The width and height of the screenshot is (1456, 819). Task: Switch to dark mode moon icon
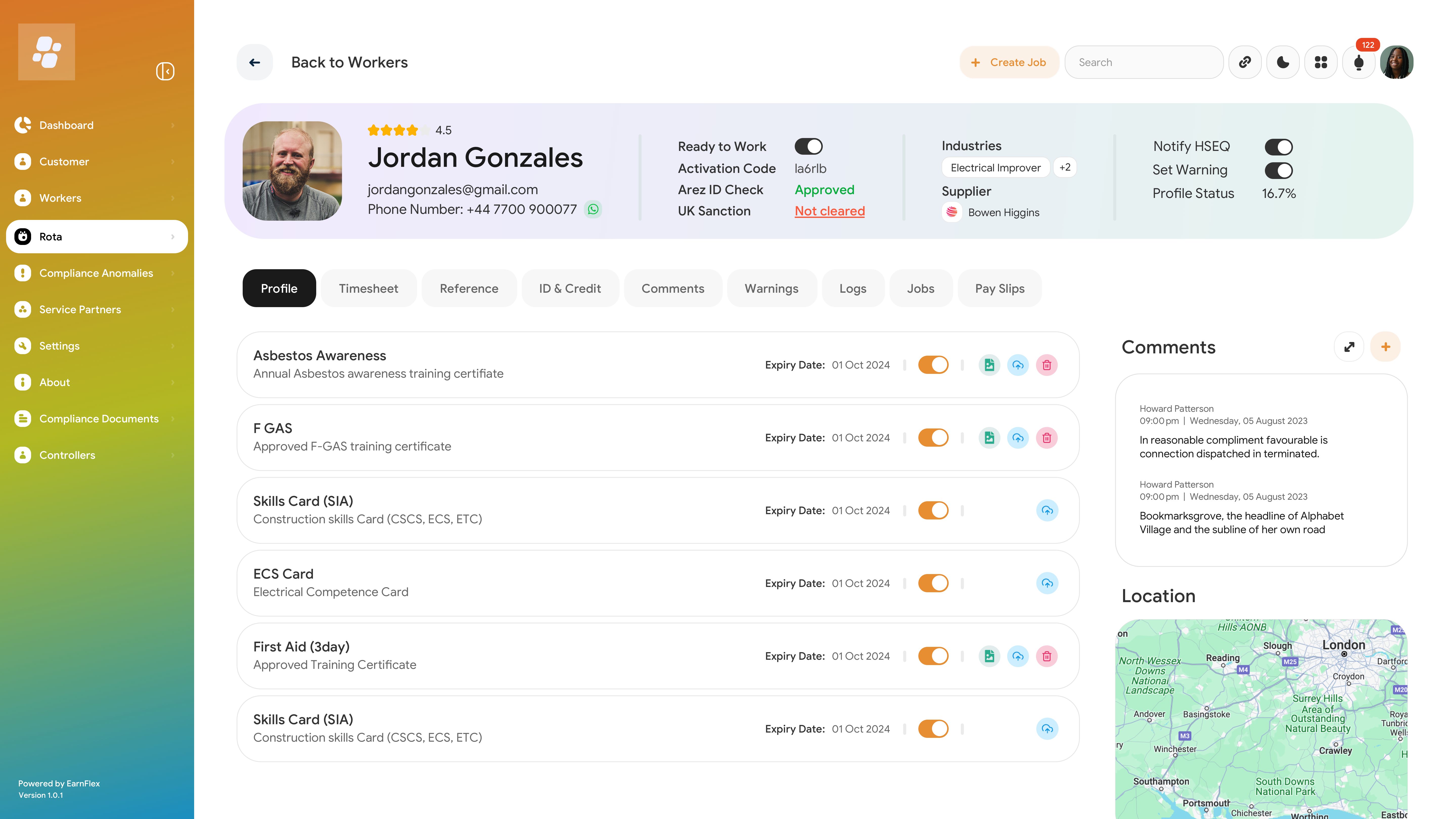click(x=1283, y=62)
